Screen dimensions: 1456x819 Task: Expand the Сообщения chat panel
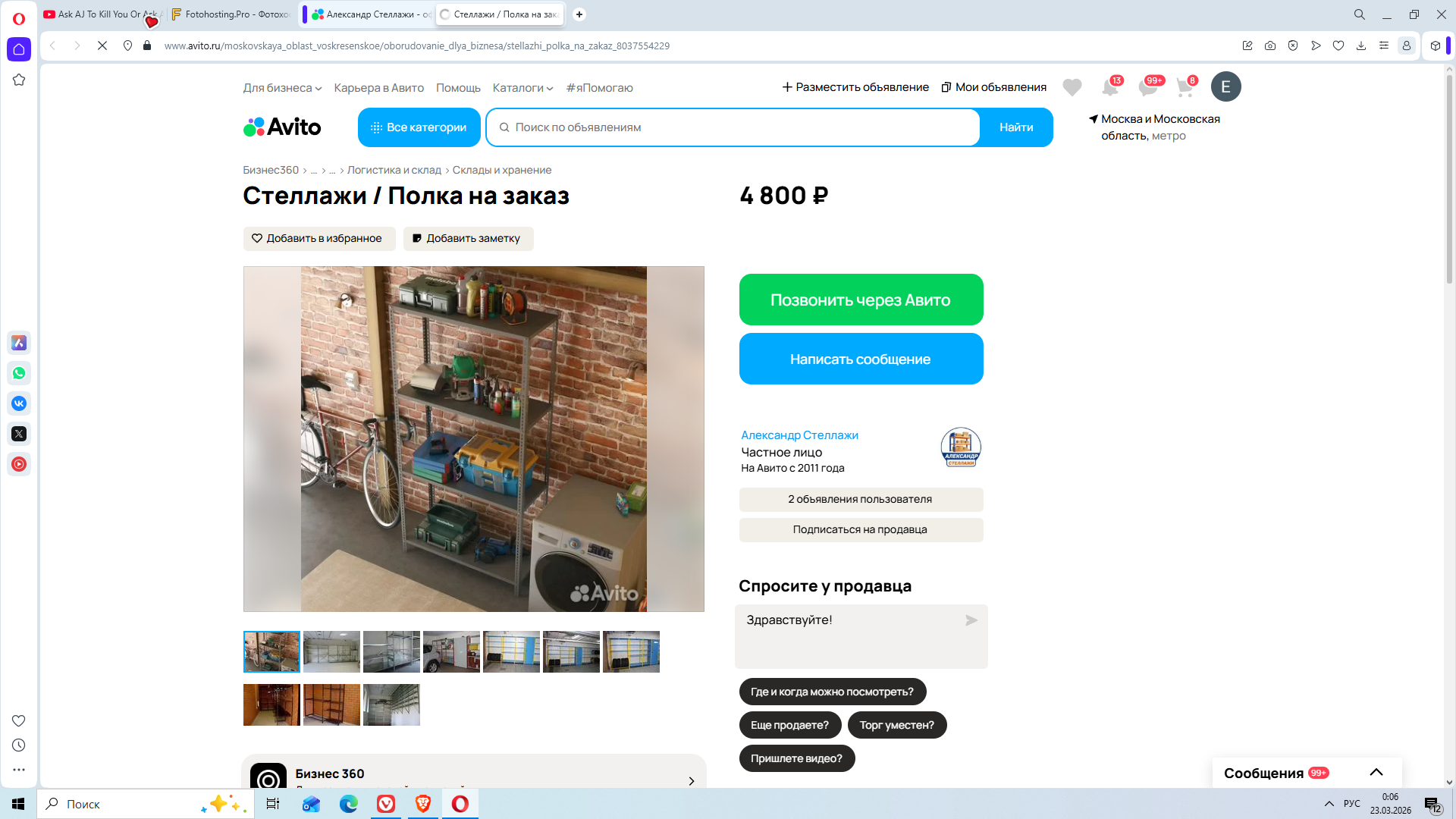tap(1376, 772)
